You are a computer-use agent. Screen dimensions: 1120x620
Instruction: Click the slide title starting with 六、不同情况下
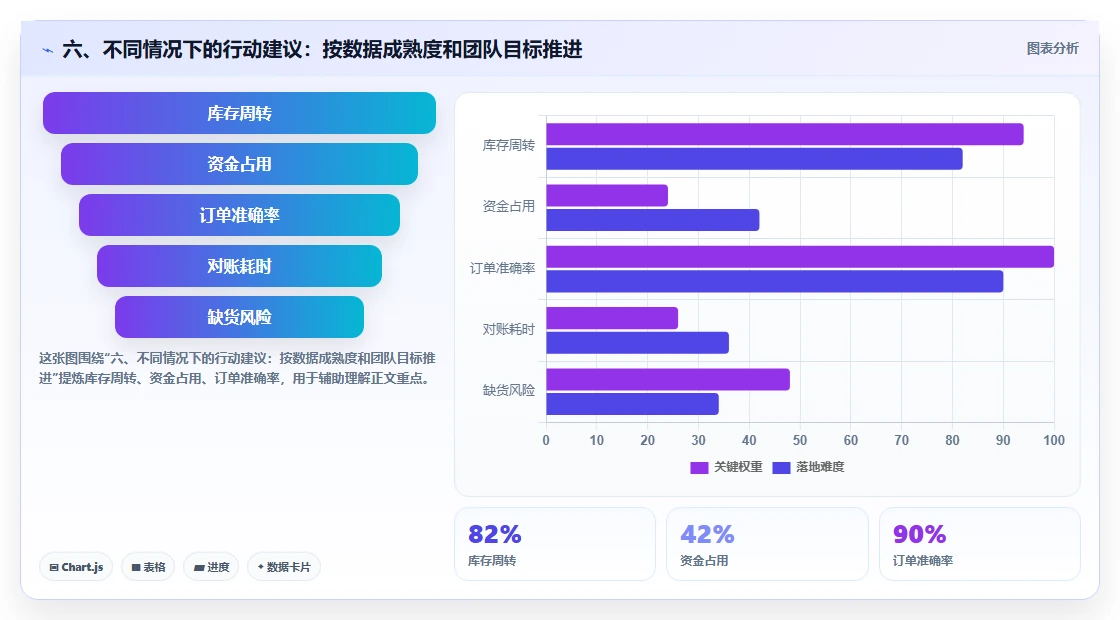click(322, 49)
